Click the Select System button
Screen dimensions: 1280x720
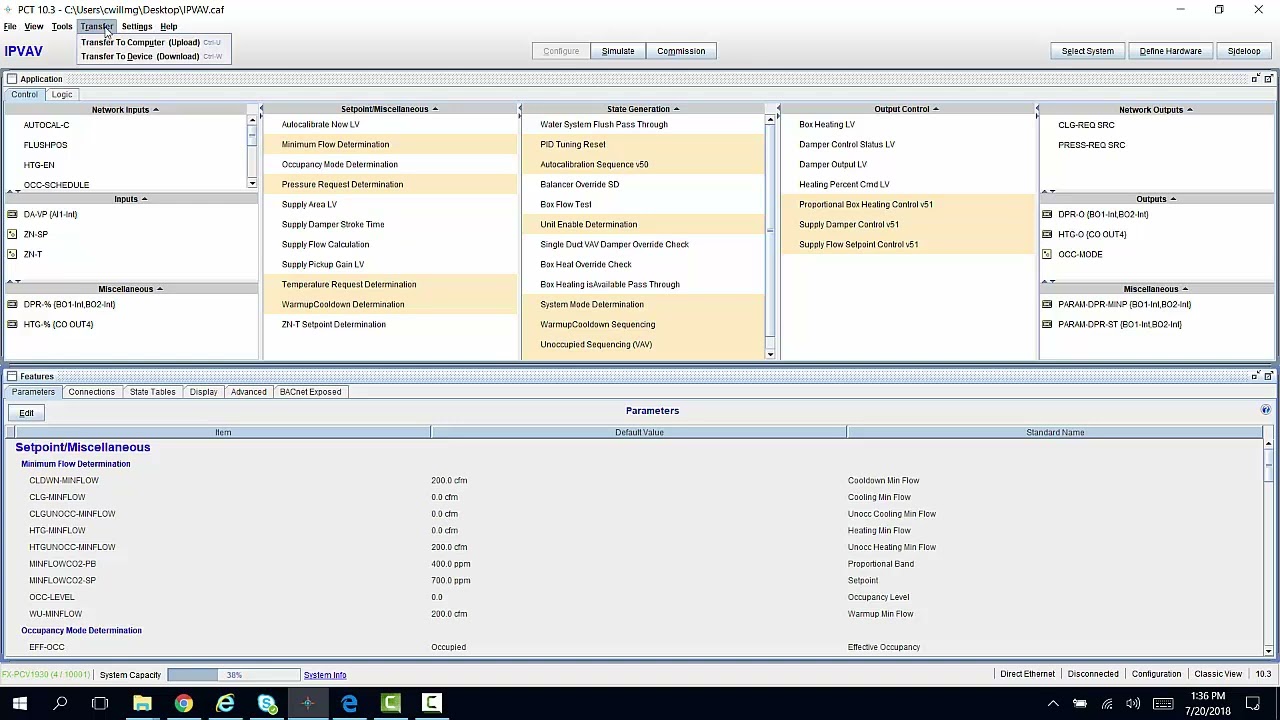pos(1087,51)
